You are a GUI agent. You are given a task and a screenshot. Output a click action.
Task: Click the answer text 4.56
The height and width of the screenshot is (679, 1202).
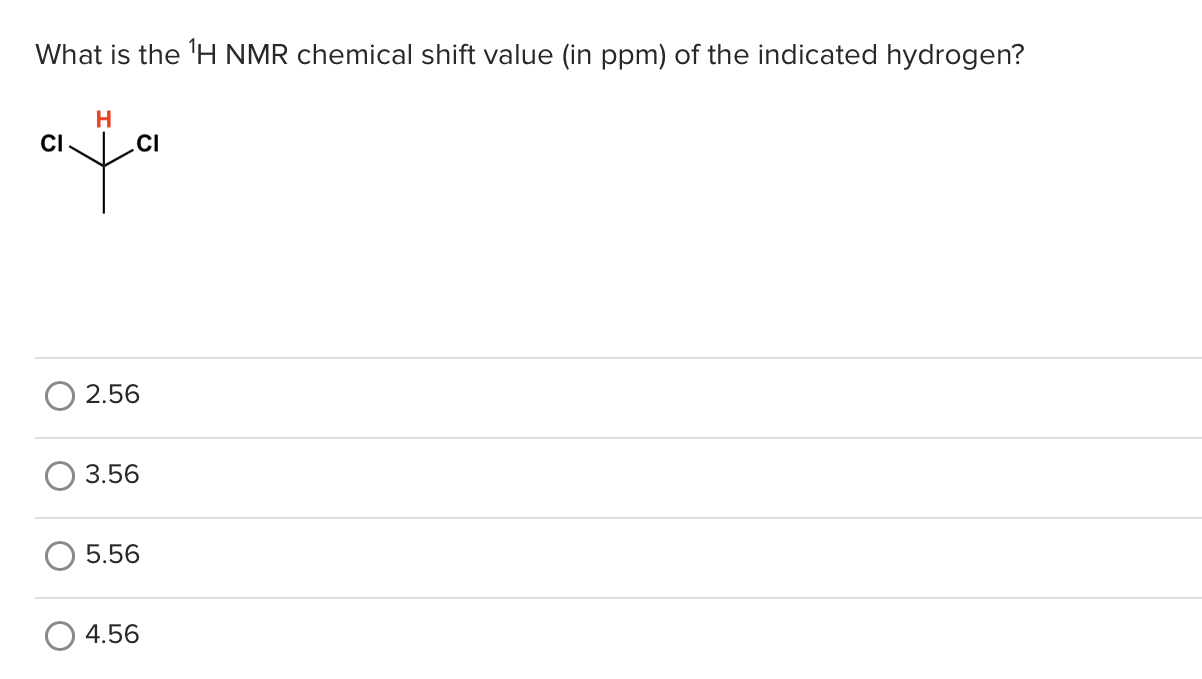[112, 635]
